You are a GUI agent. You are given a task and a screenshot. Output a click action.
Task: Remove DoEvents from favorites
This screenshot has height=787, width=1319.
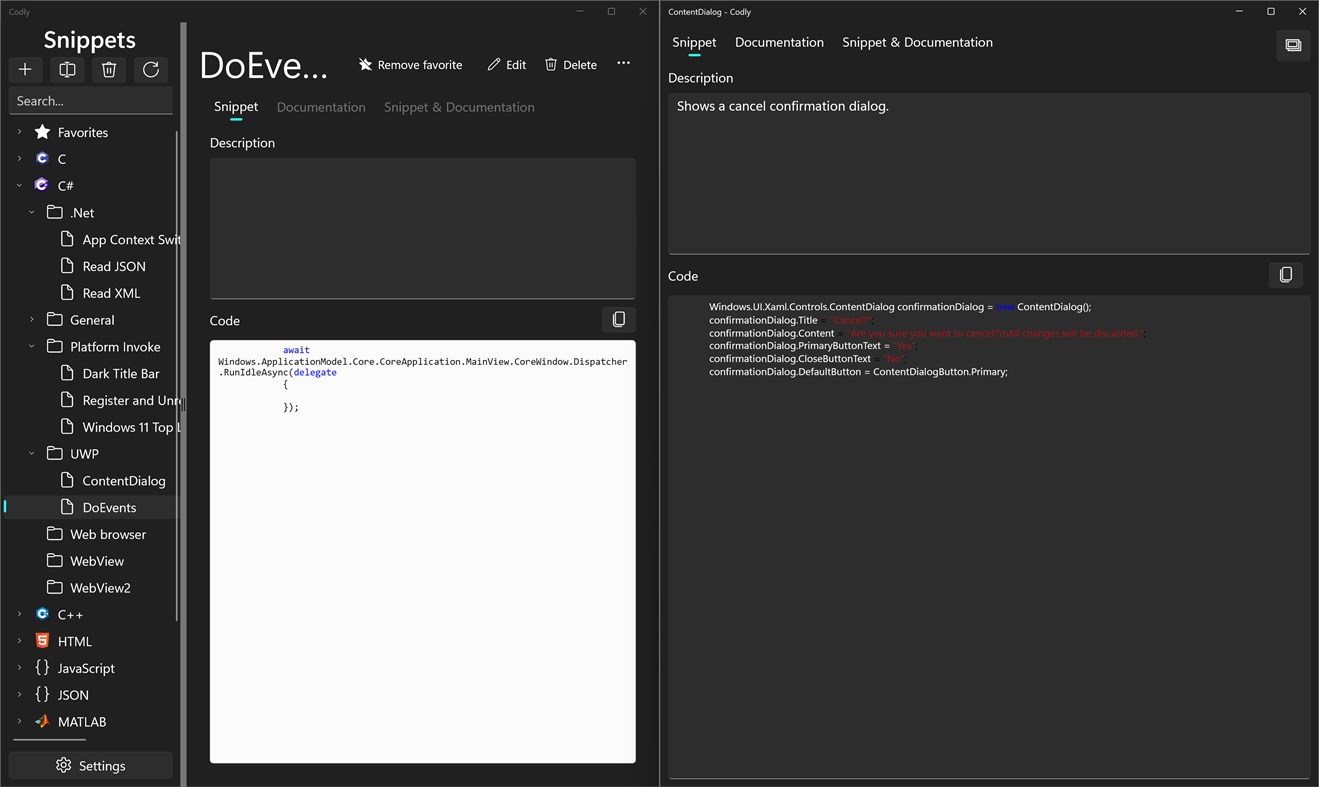(x=410, y=64)
